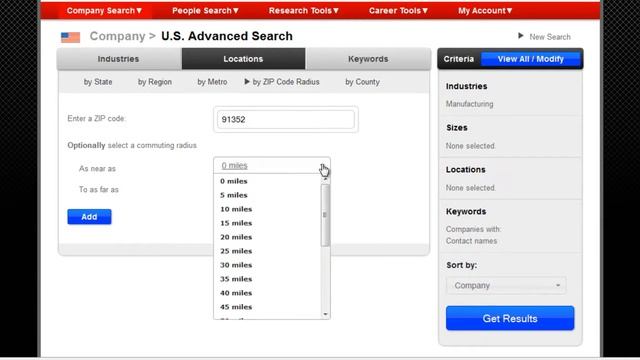Viewport: 640px width, 360px height.
Task: Click the blue Add button
Action: (x=89, y=217)
